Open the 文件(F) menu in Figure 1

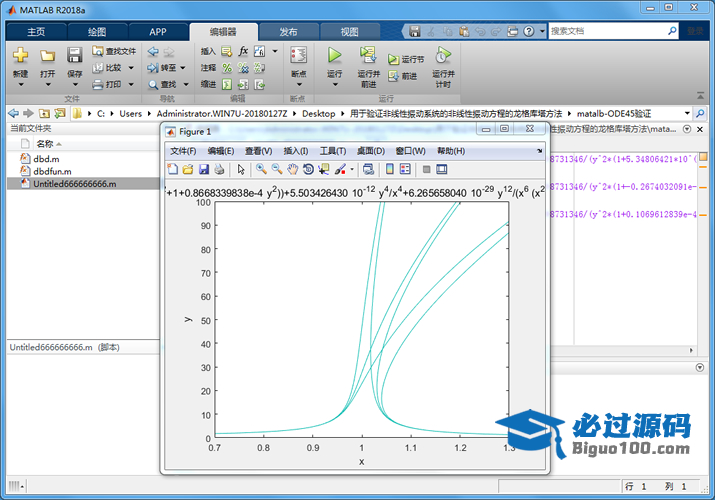[183, 151]
